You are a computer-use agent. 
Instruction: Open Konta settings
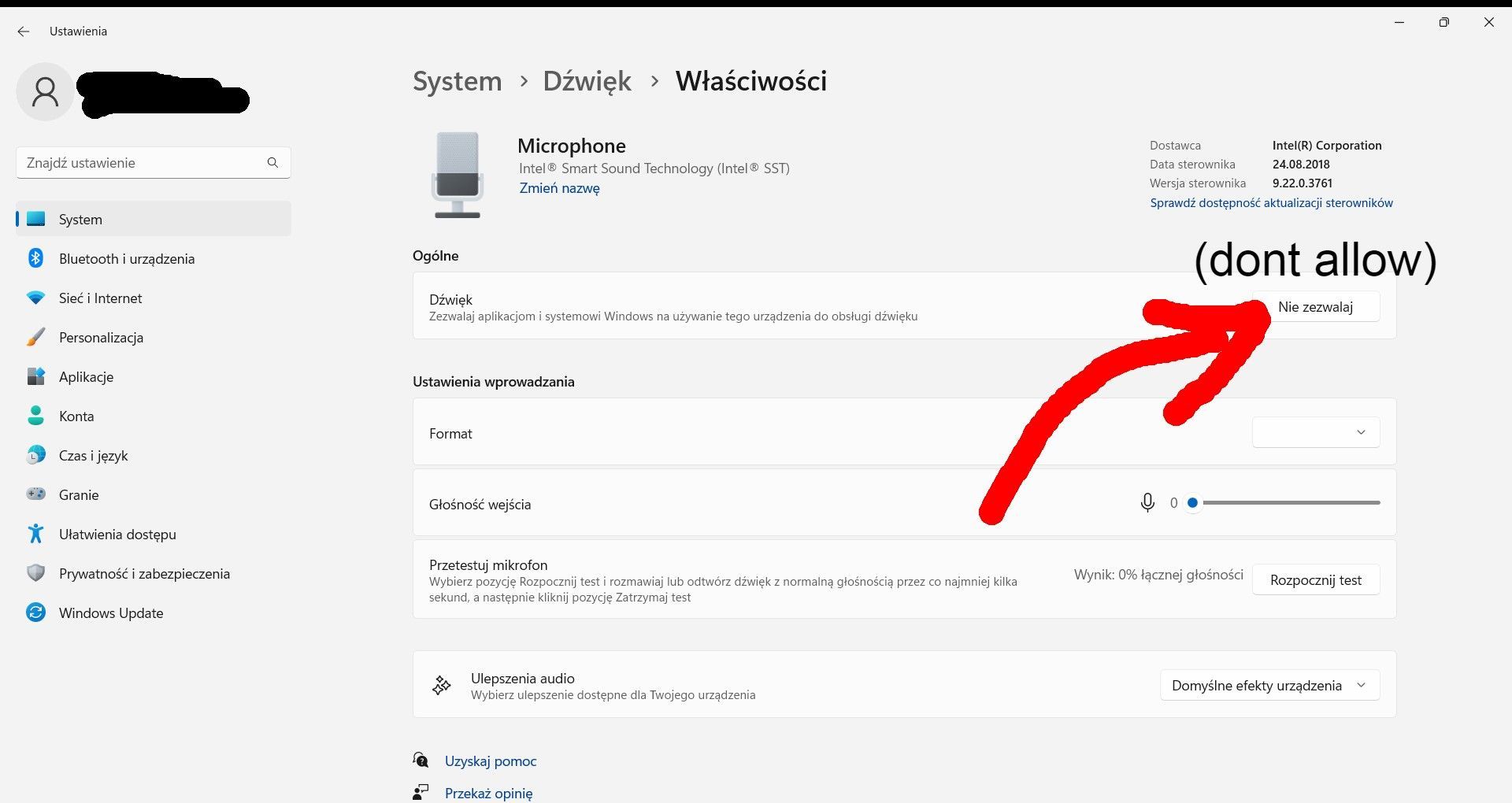click(76, 416)
